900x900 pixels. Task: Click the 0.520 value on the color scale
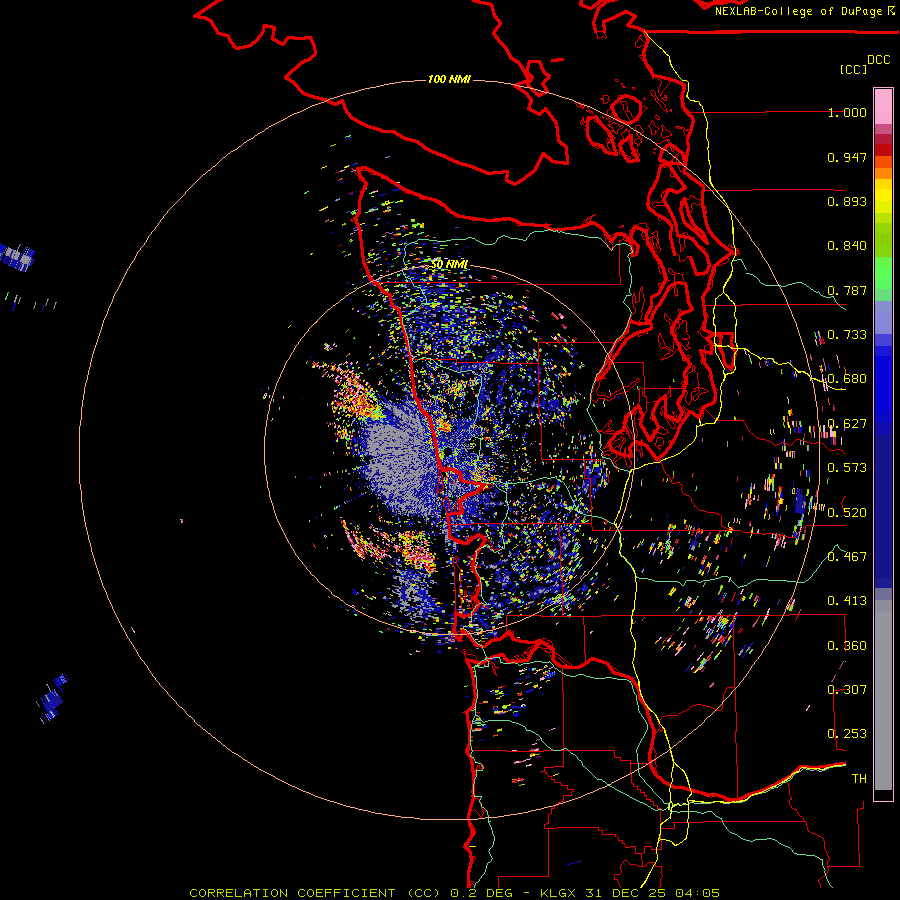point(847,513)
